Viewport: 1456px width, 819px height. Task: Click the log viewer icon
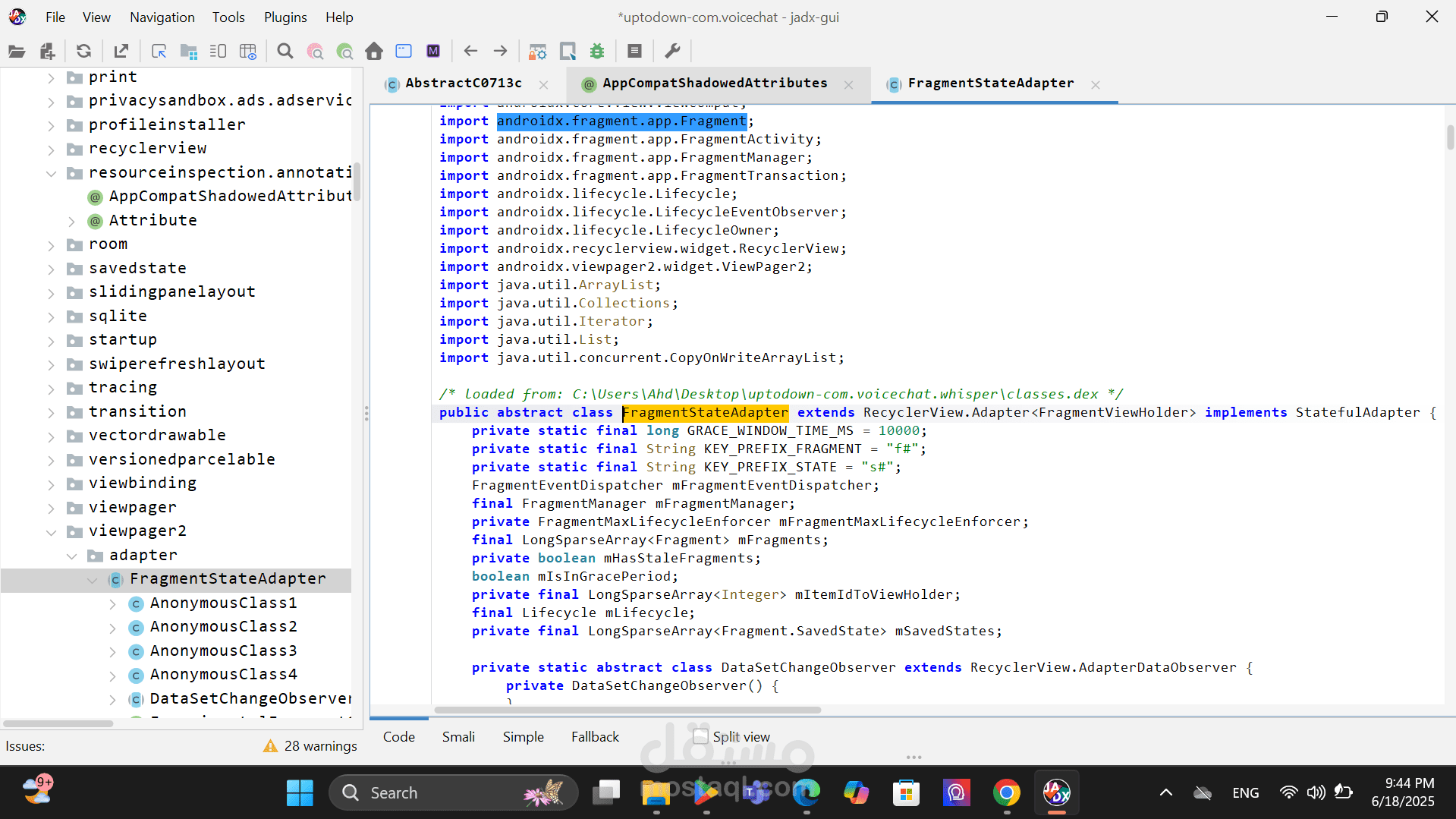634,52
